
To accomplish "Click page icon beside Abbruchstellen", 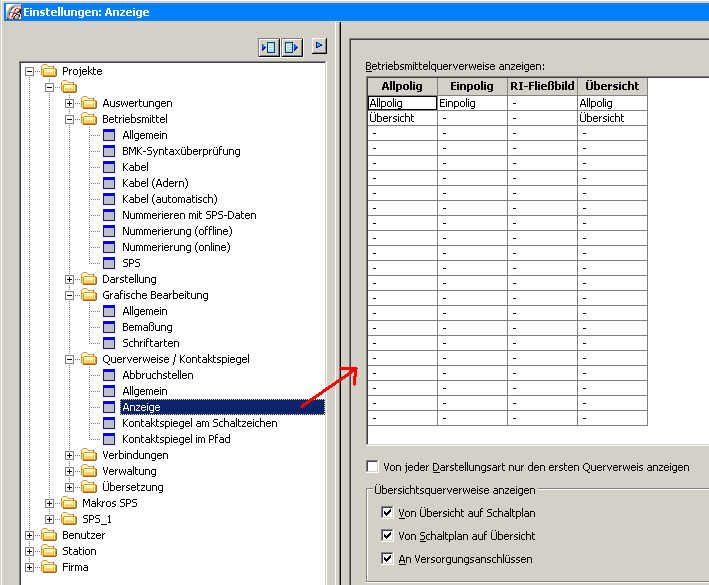I will (109, 375).
